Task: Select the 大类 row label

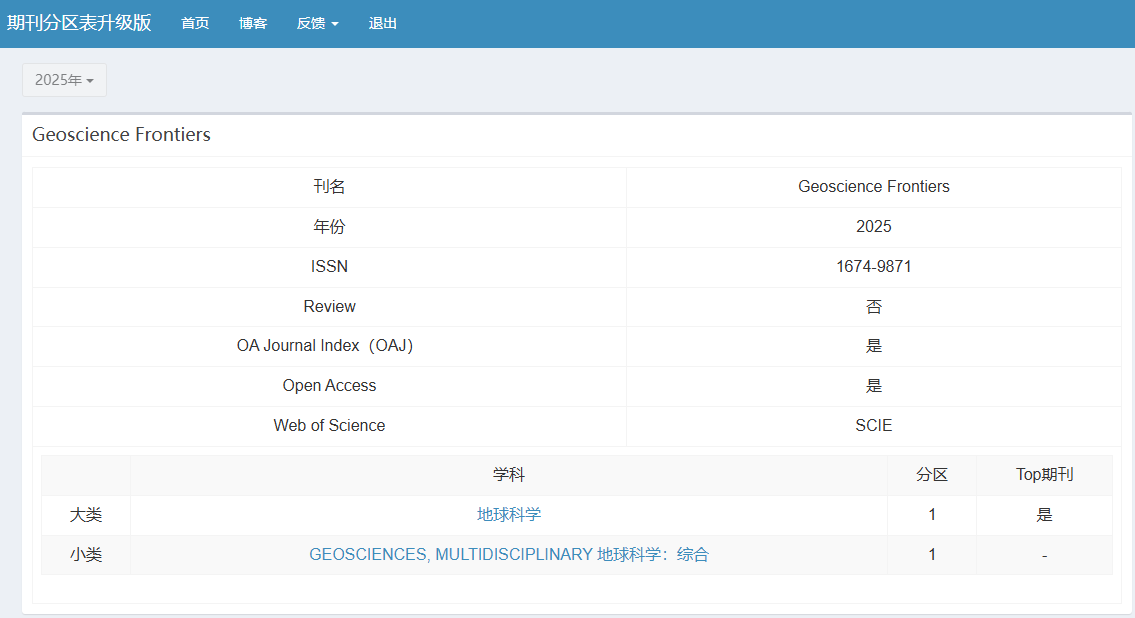Action: click(x=86, y=515)
